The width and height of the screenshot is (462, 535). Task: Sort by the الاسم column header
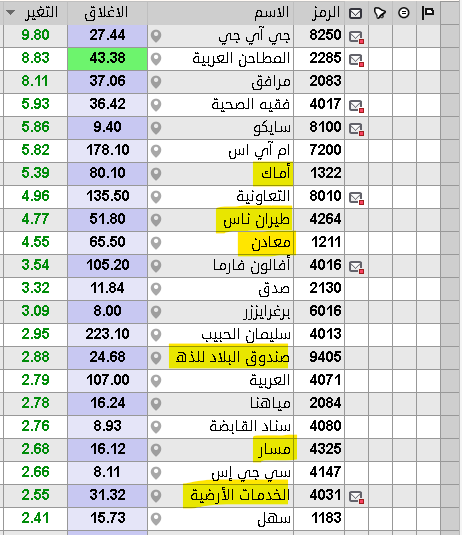pyautogui.click(x=272, y=13)
